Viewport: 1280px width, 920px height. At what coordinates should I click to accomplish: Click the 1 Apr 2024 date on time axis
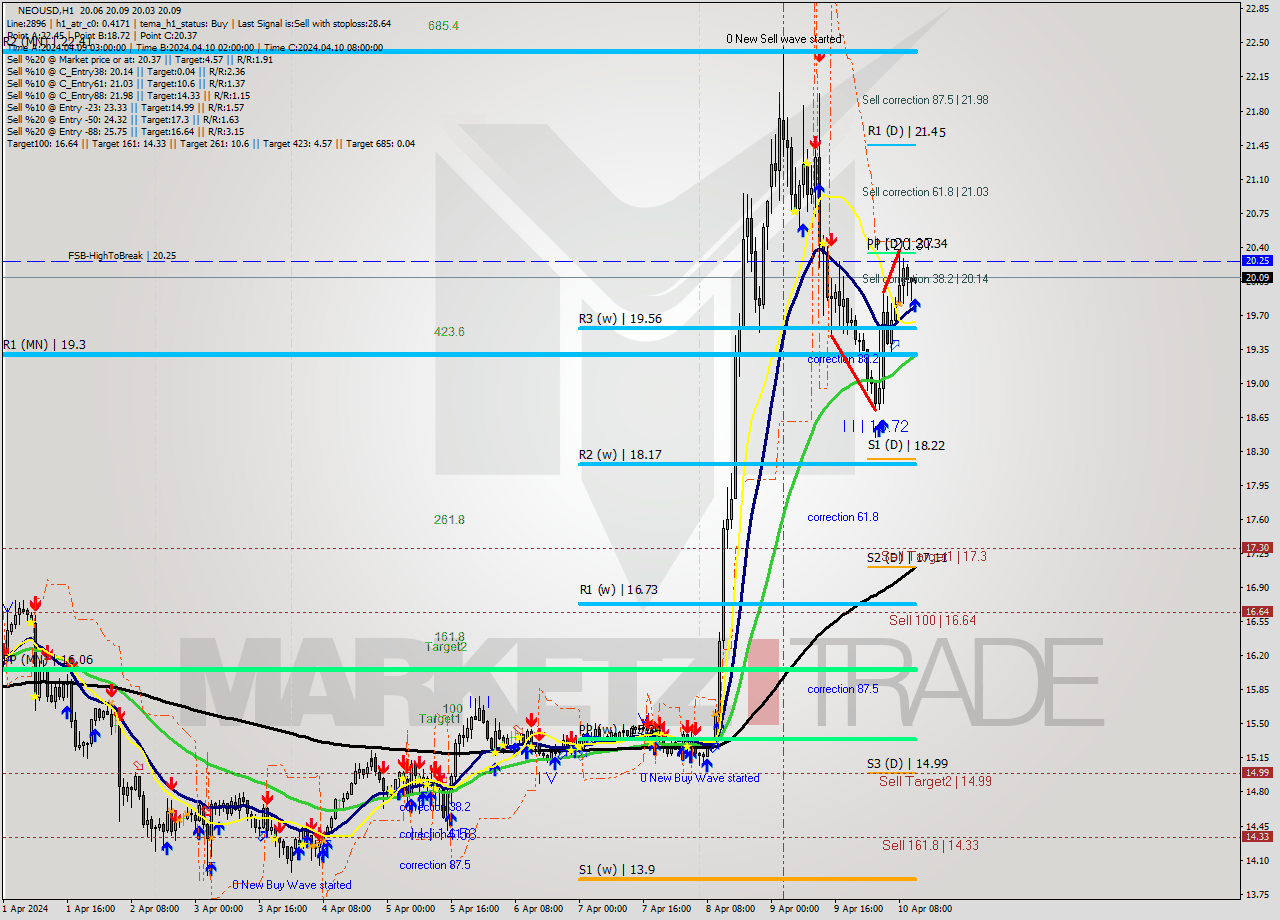click(24, 909)
